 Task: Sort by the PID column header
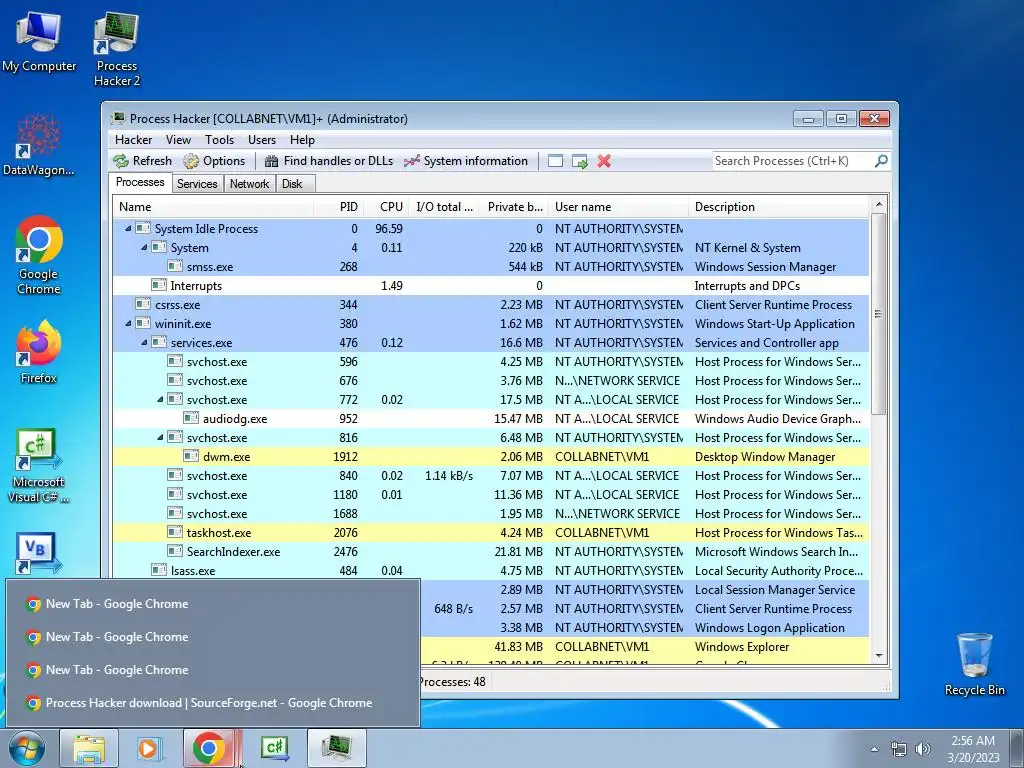coord(339,207)
